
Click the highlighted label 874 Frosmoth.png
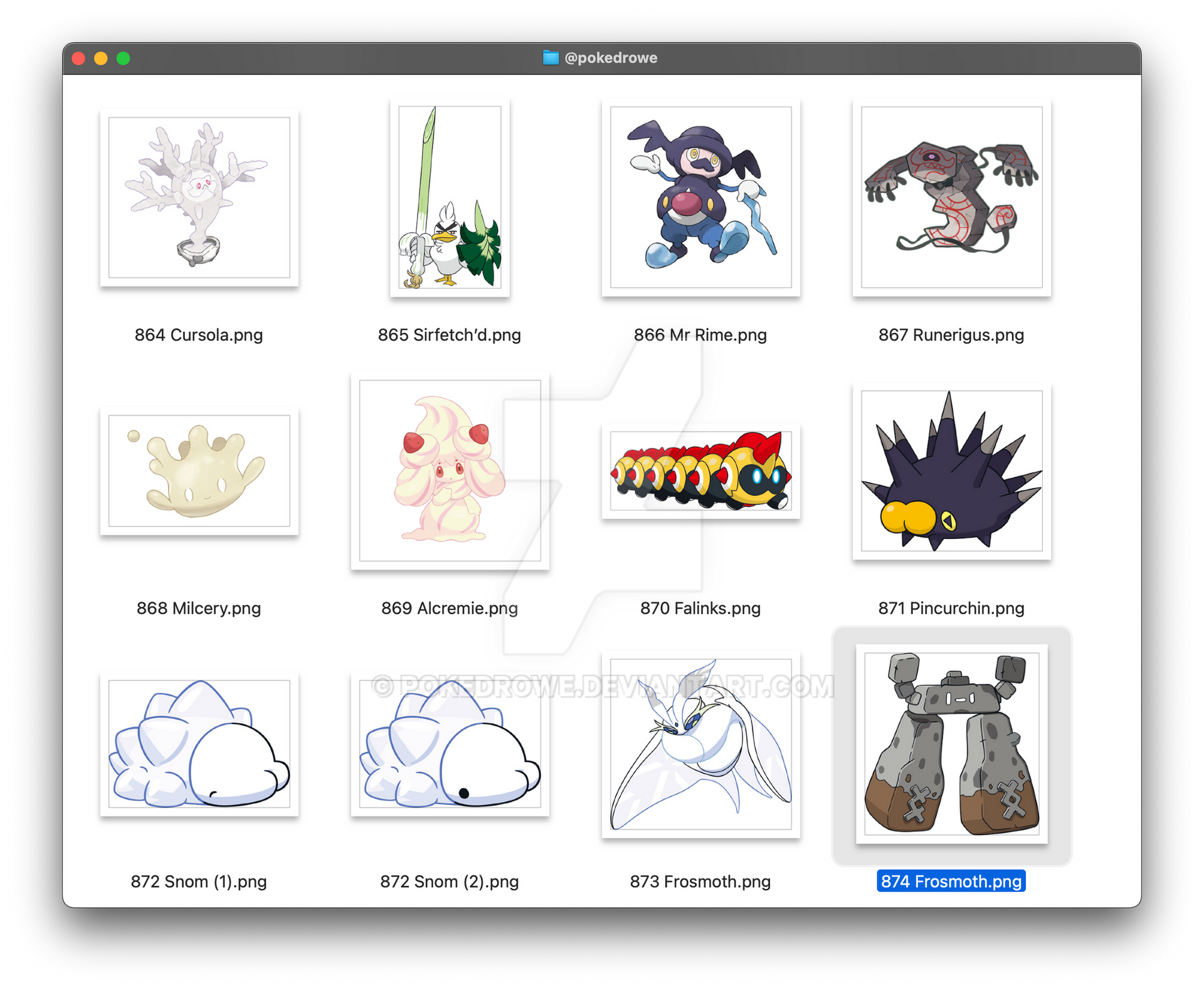tap(951, 881)
